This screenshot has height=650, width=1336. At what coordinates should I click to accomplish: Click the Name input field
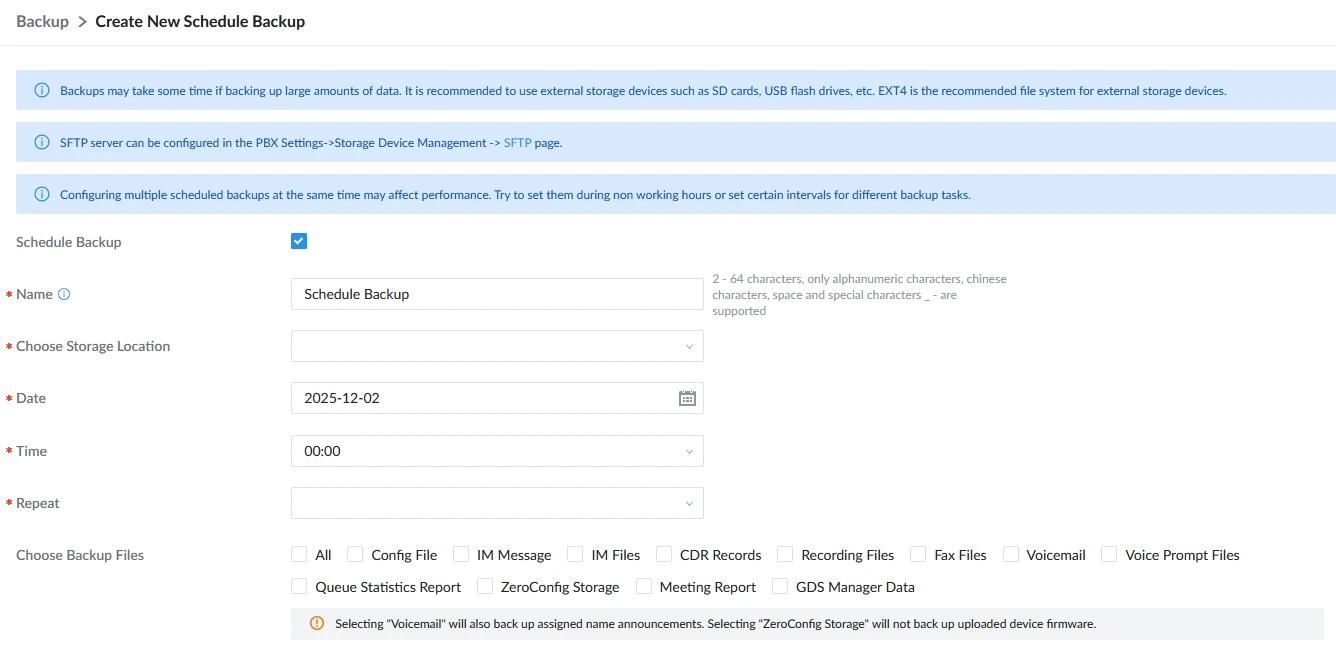coord(497,294)
